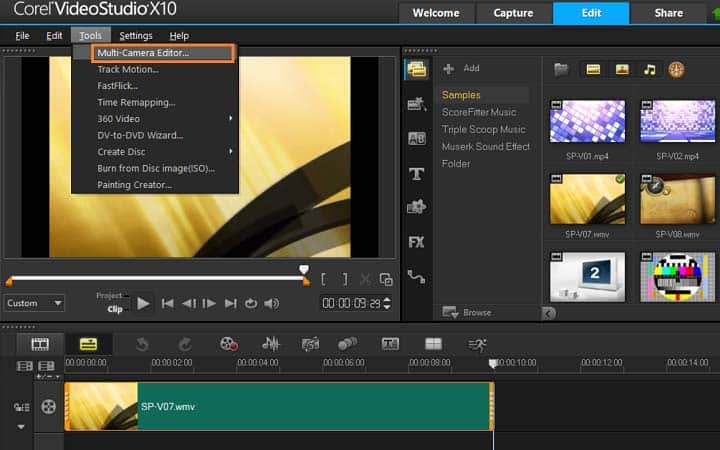Select the SP-V07.wmv clip on timeline

[279, 407]
